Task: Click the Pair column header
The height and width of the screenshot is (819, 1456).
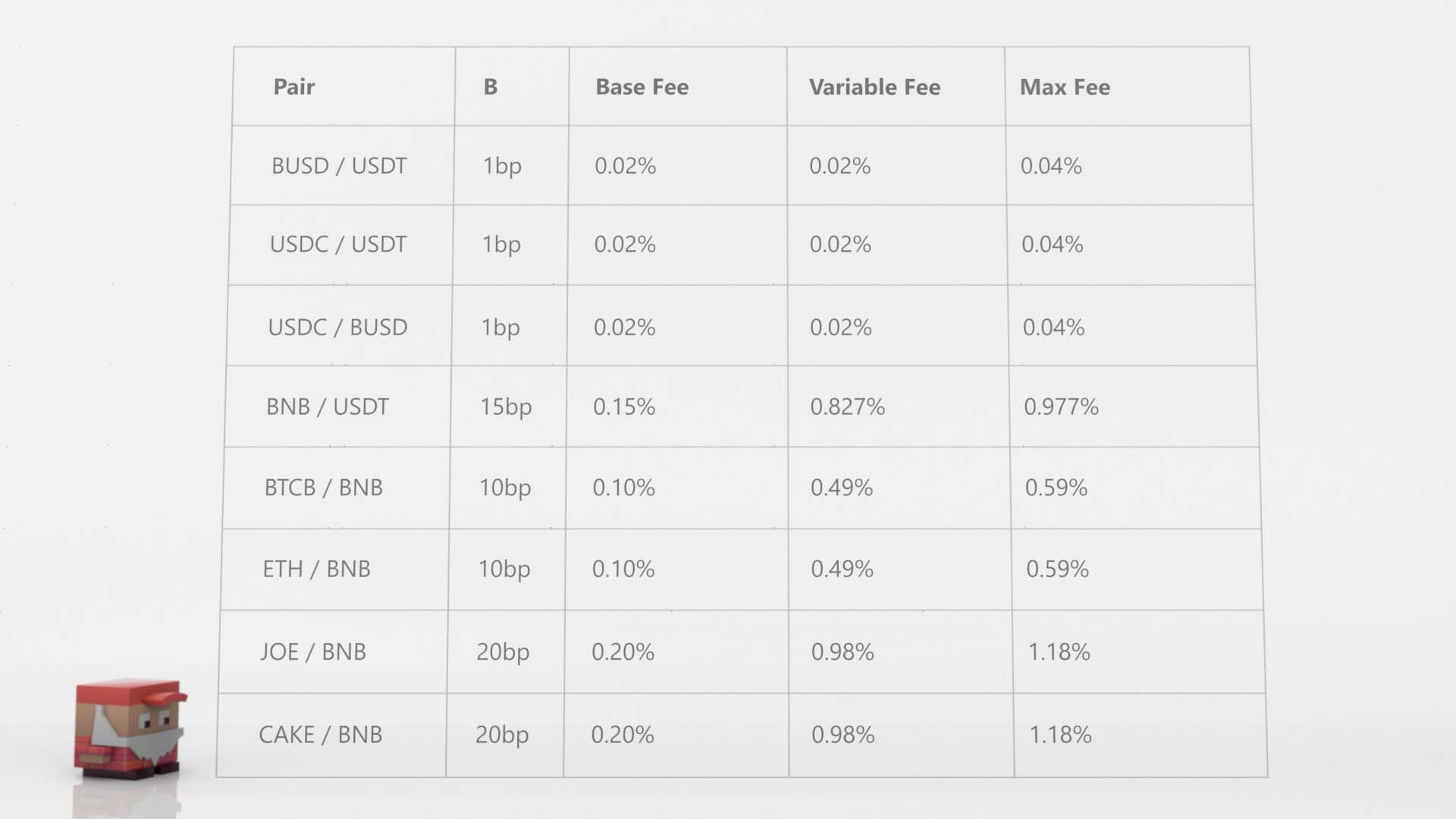Action: point(294,87)
